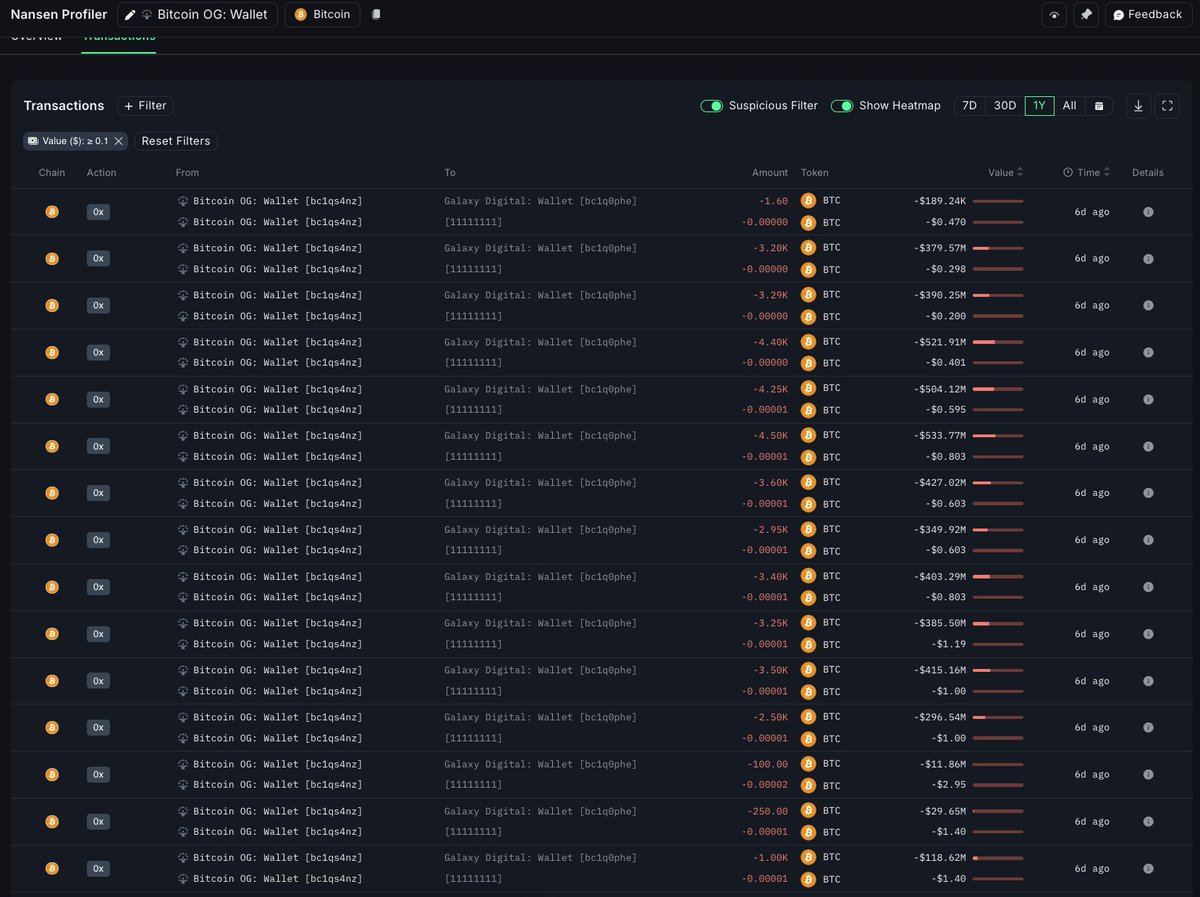The image size is (1200, 897).
Task: Click the Amount column header
Action: click(770, 173)
